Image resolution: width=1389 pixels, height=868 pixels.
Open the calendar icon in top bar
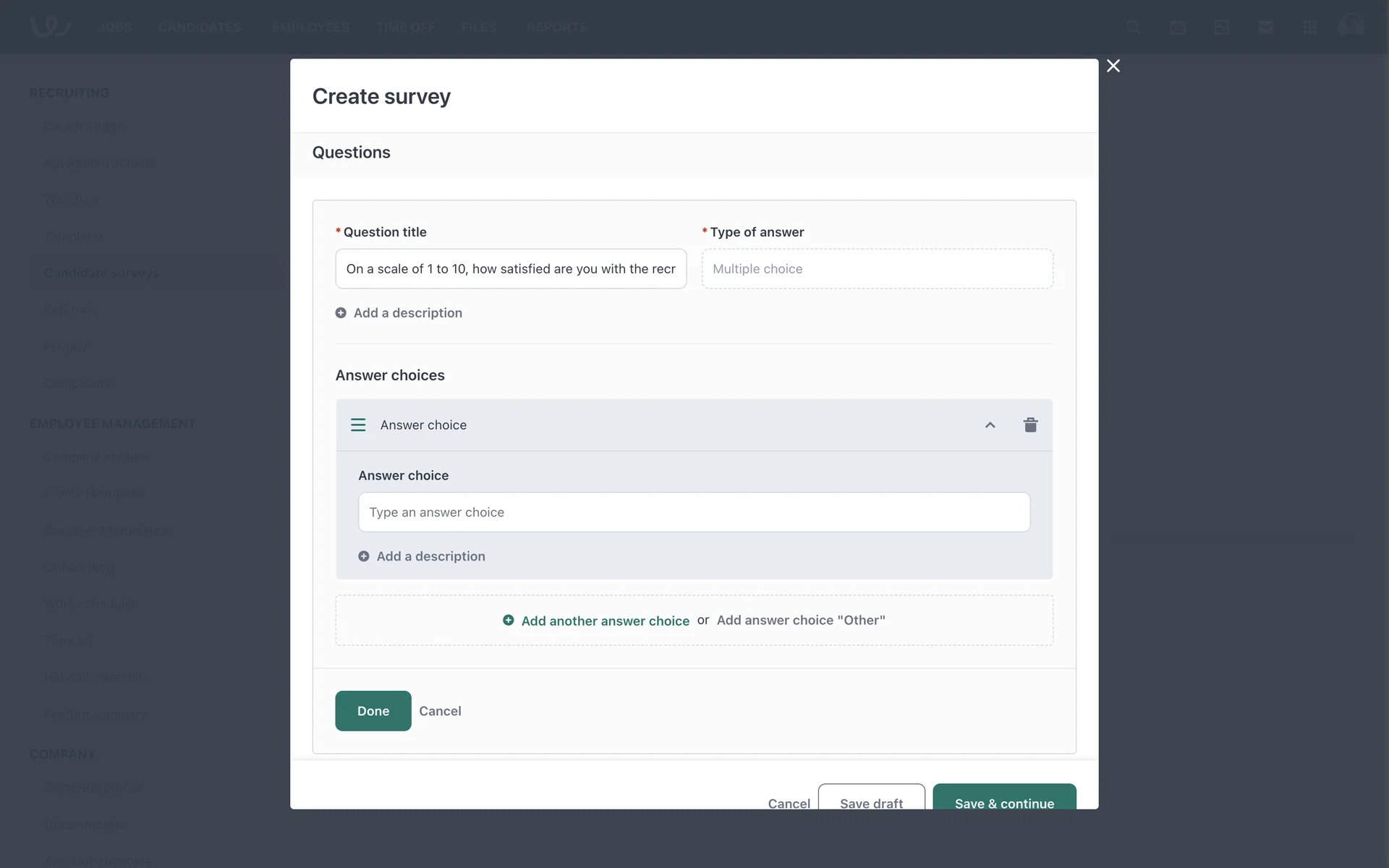pos(1178,27)
